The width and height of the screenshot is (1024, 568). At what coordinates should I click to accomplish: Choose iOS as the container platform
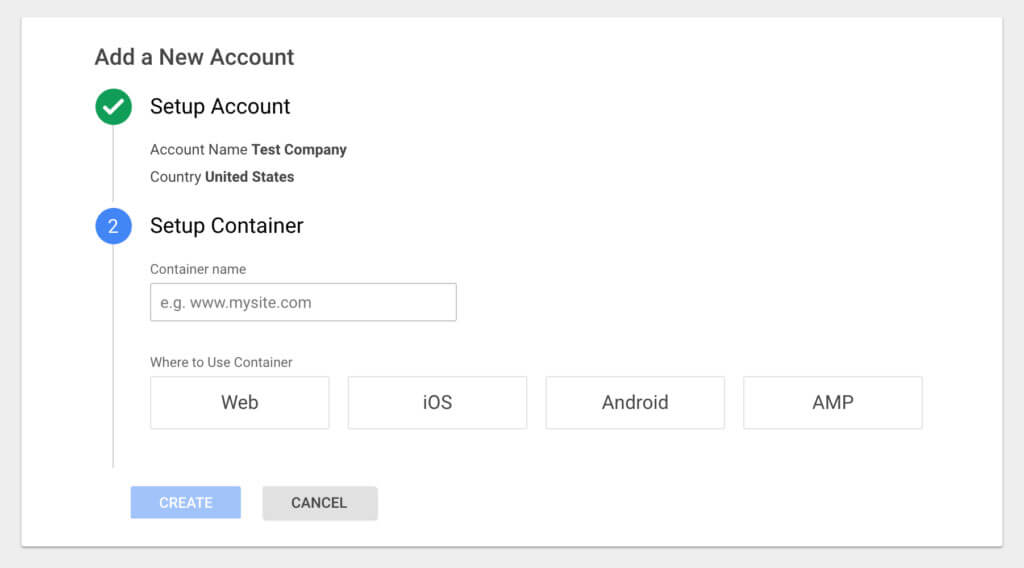(x=438, y=402)
